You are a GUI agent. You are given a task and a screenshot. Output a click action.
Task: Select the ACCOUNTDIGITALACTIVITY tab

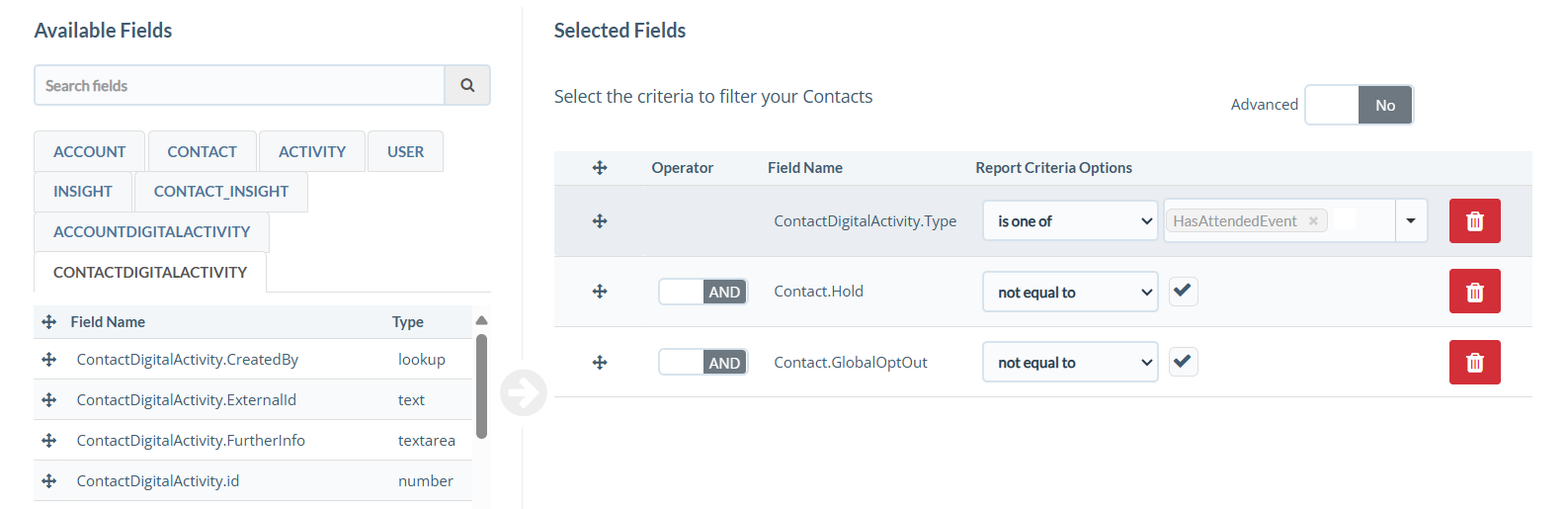point(151,232)
